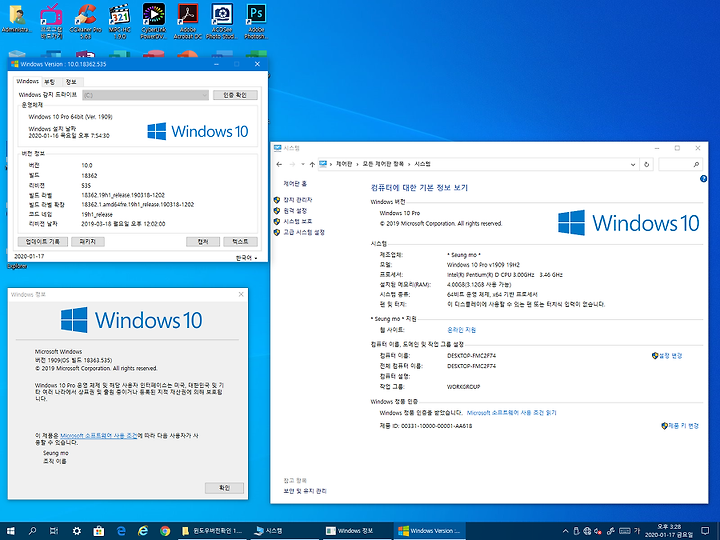Expand address bar history dropdown in 시스템 window
The width and height of the screenshot is (720, 540).
coord(633,164)
